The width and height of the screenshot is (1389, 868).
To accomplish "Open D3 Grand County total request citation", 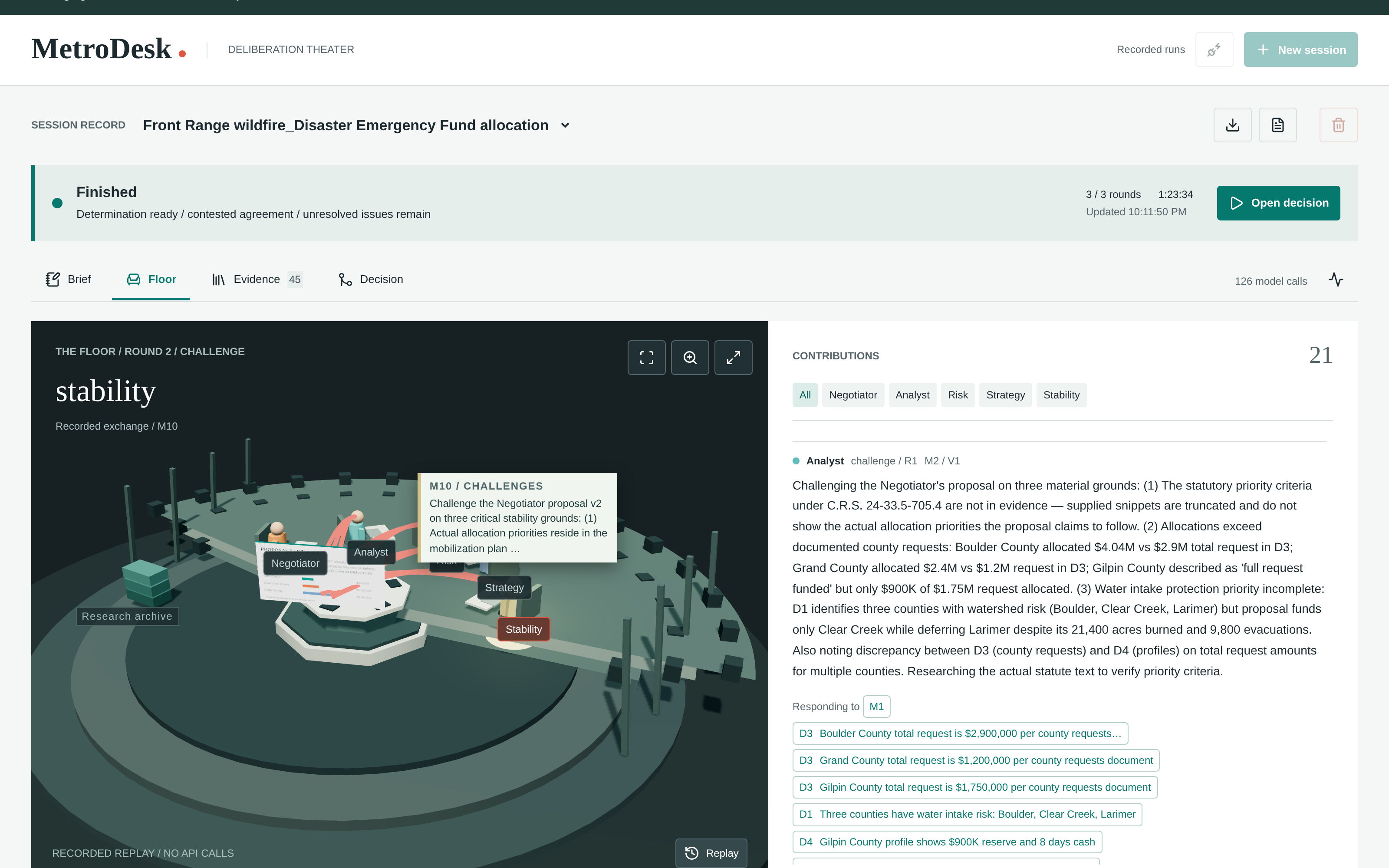I will tap(976, 761).
